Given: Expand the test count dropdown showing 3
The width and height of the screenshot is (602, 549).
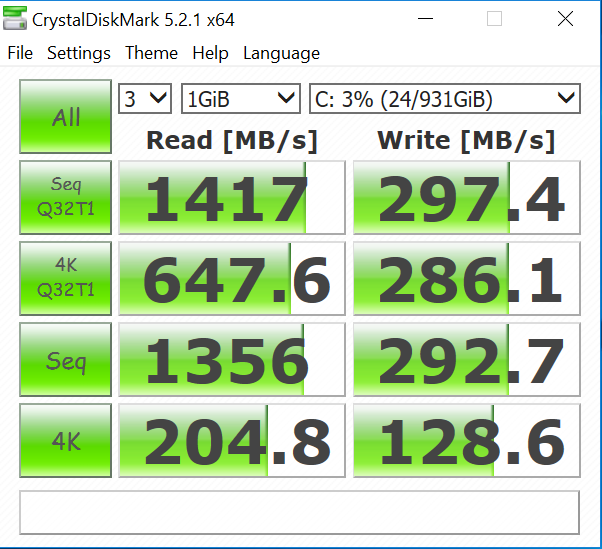Looking at the screenshot, I should (x=145, y=99).
